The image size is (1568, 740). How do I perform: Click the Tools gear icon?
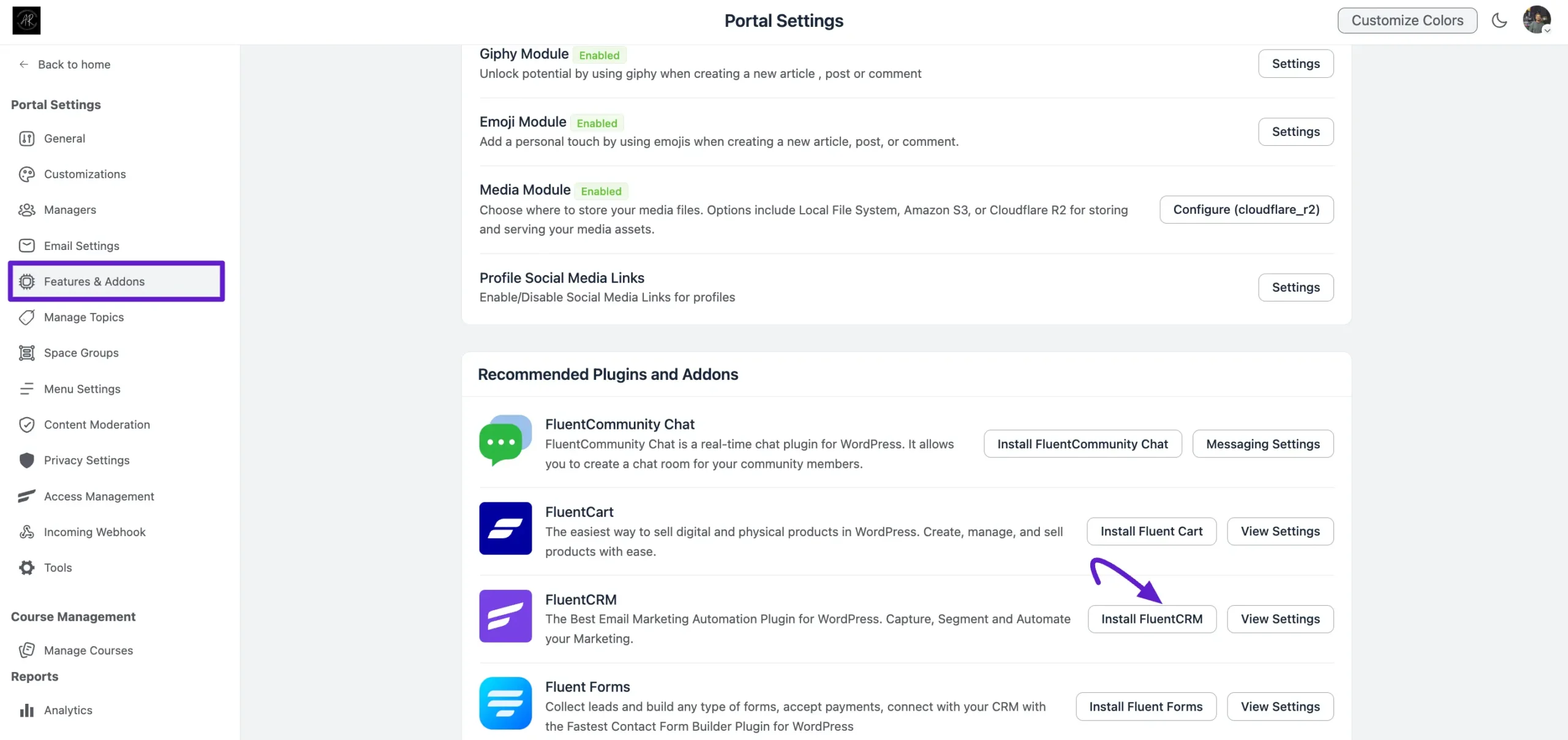point(26,568)
